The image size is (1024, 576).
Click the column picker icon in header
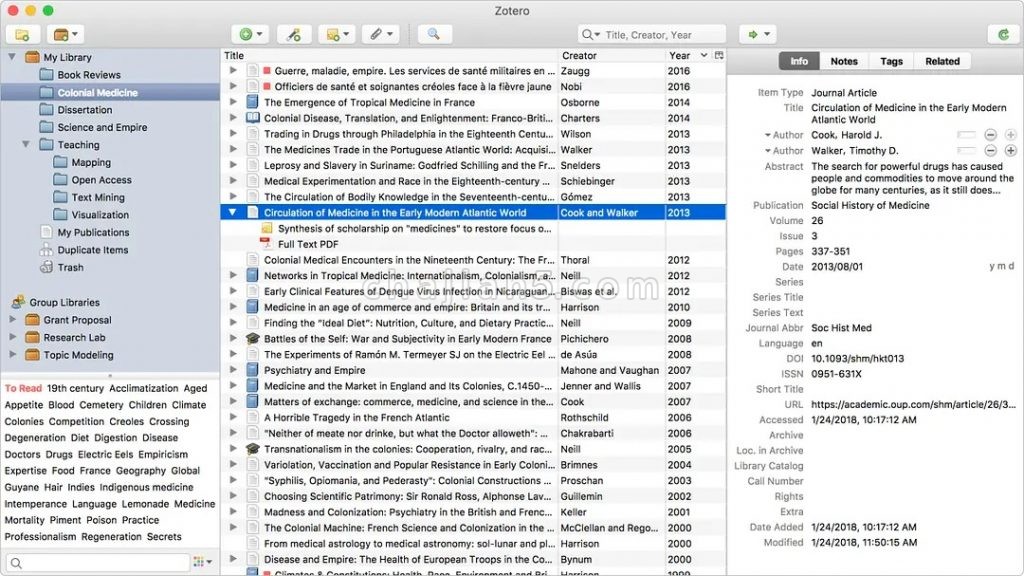(719, 56)
